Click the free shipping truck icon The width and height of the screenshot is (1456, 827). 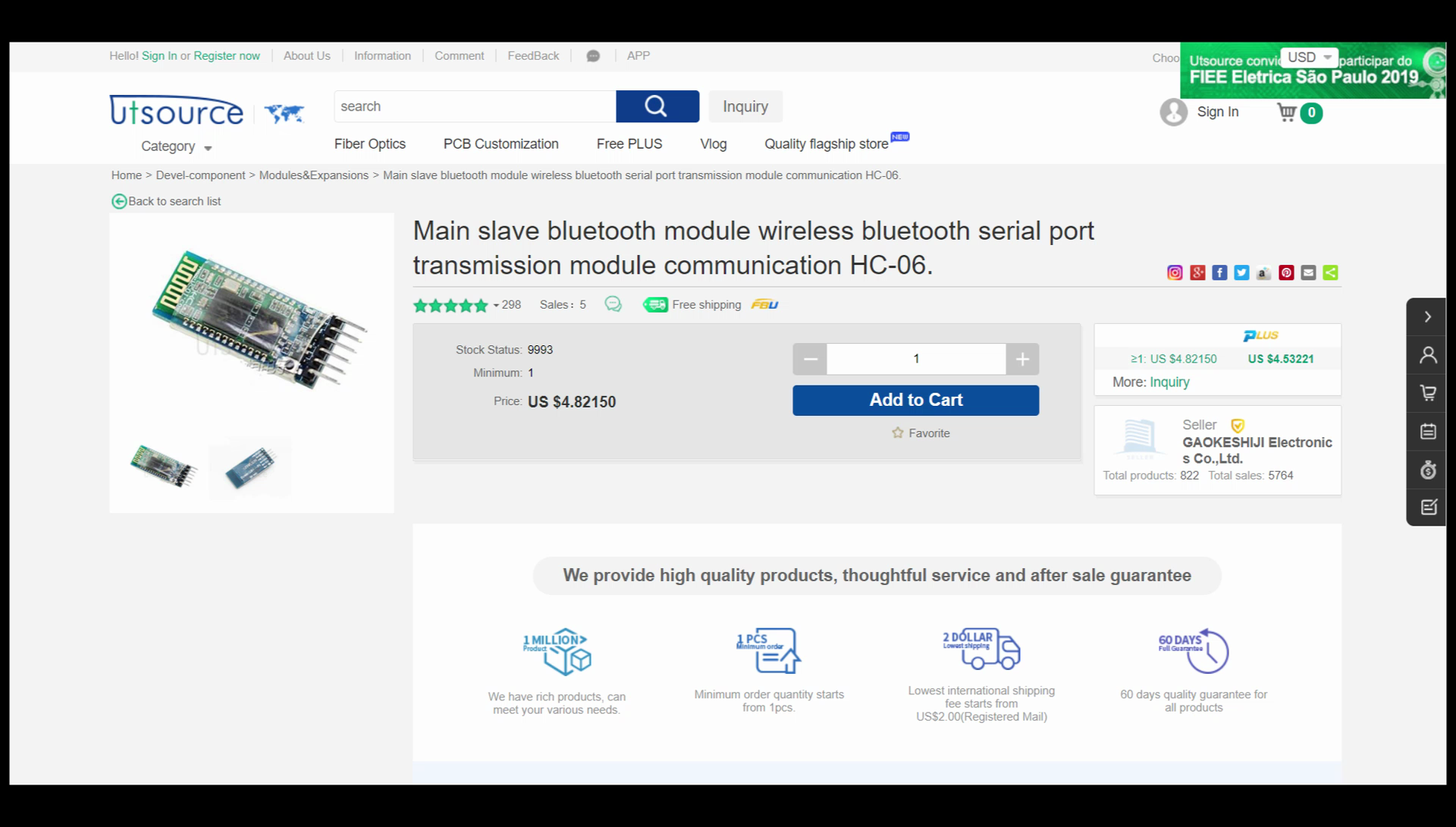pos(655,305)
